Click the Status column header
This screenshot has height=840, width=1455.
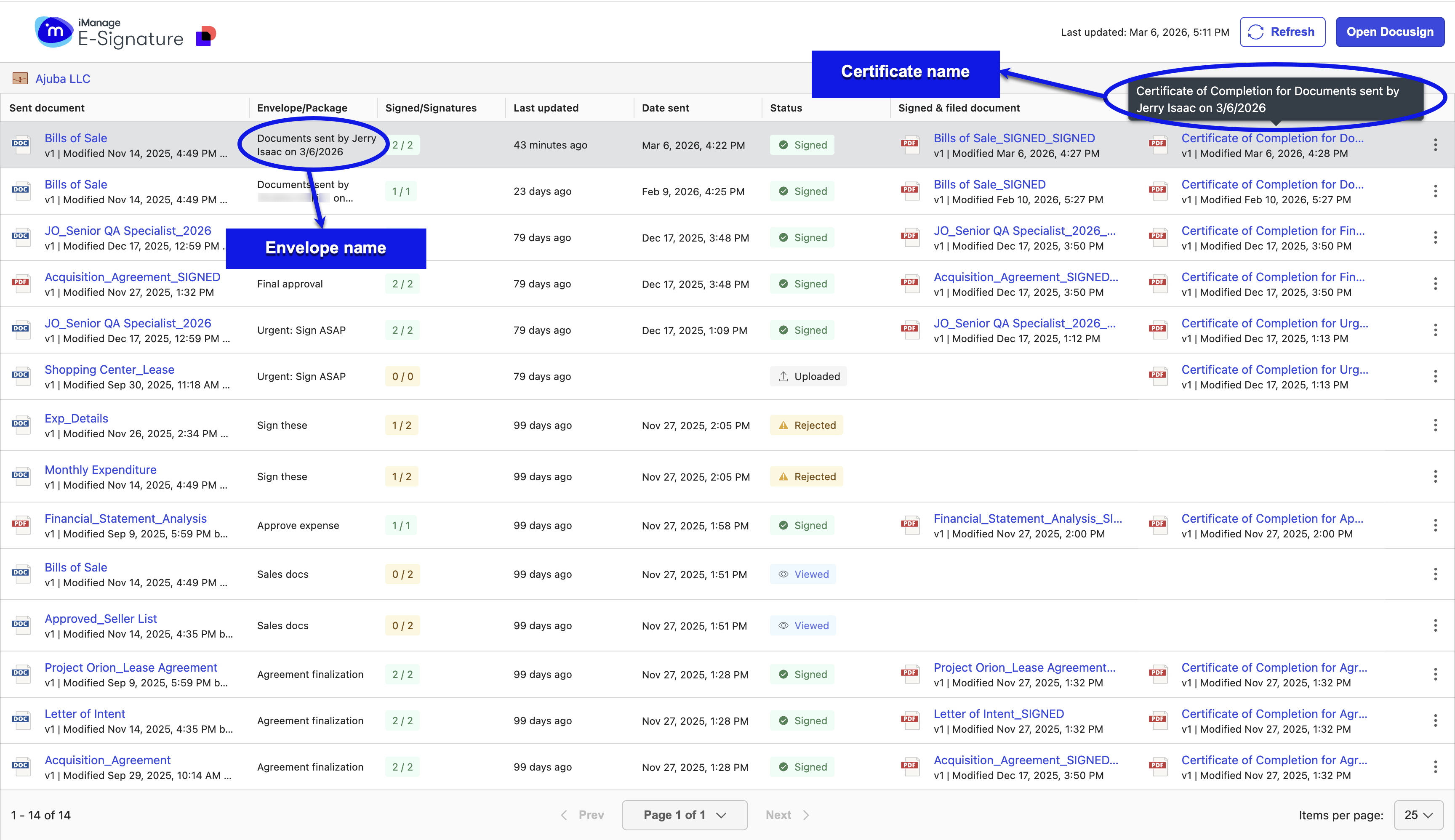point(786,108)
